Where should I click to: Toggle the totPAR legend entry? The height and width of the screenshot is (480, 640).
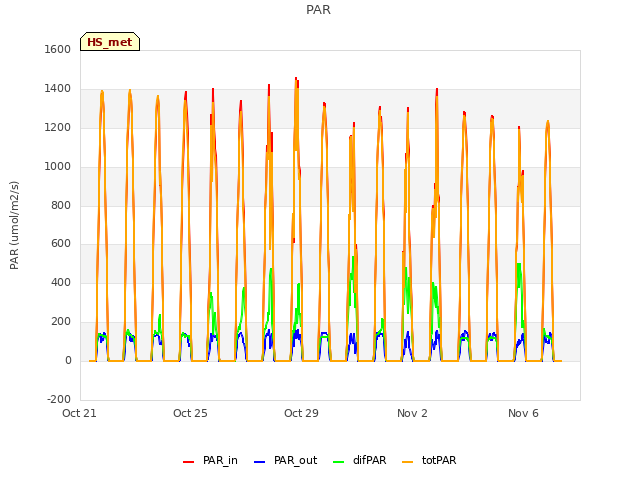(429, 460)
